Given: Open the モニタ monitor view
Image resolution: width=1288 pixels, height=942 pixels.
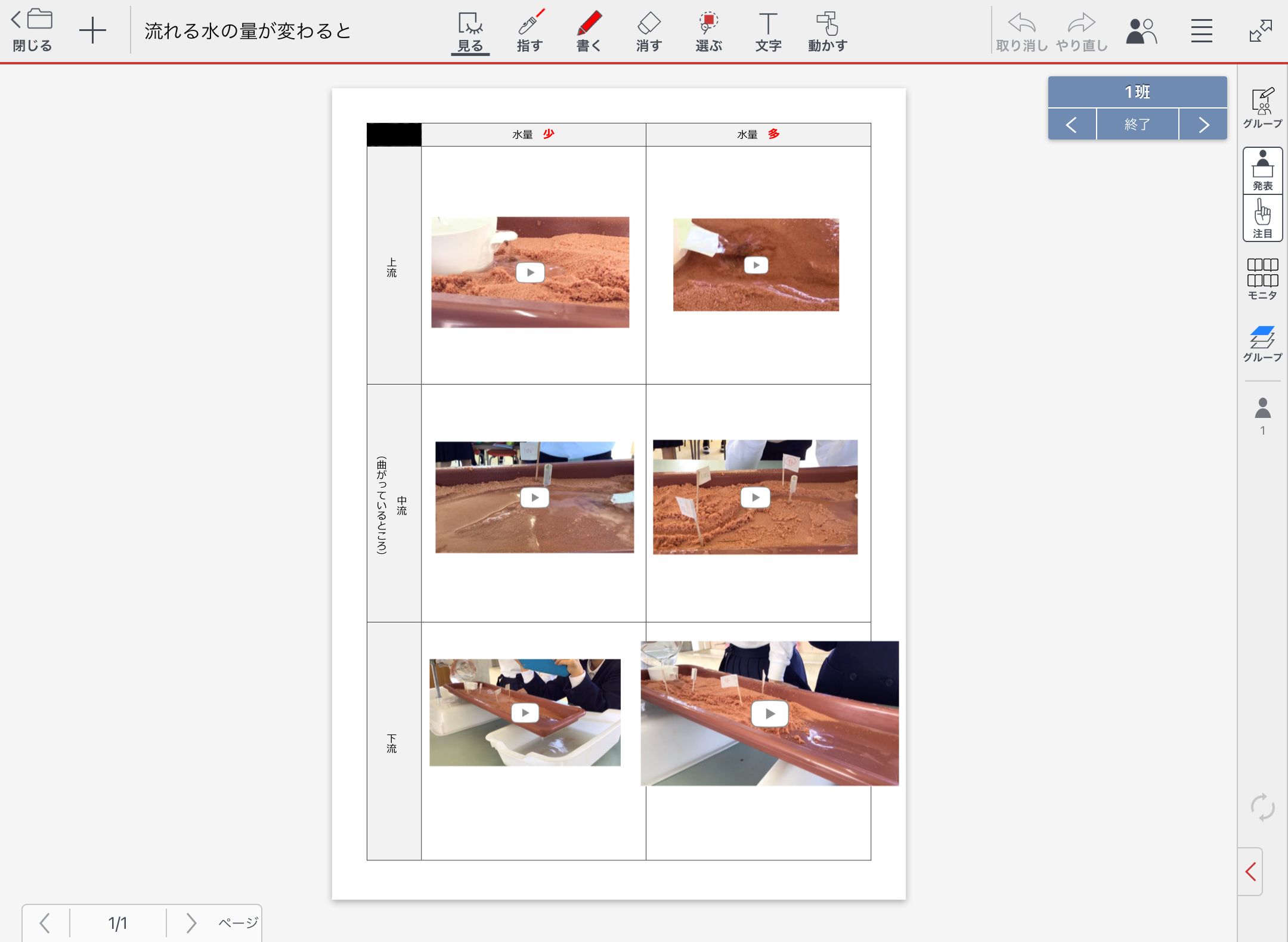Looking at the screenshot, I should coord(1262,278).
